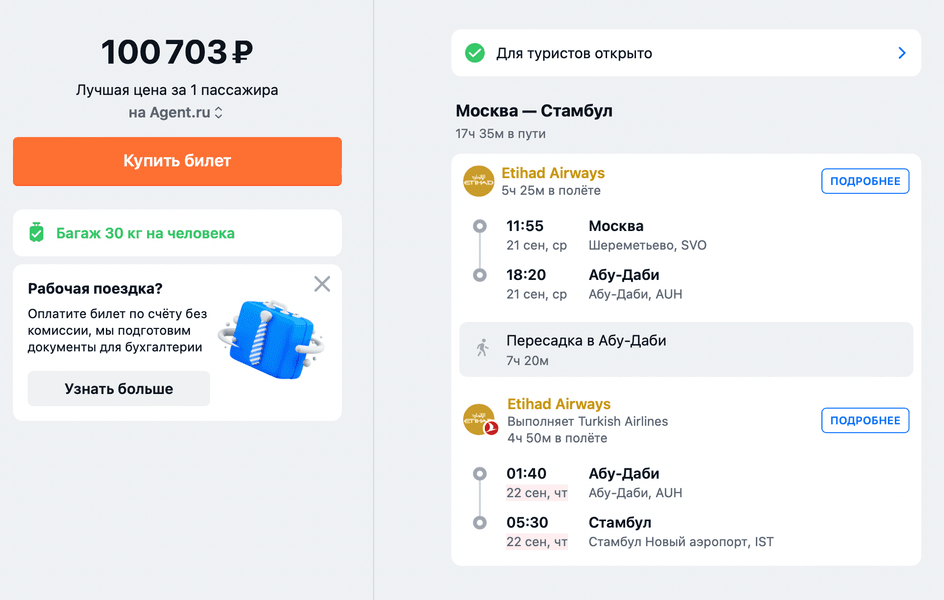Open the Agent.ru seller dropdown
The image size is (944, 600).
click(x=176, y=113)
